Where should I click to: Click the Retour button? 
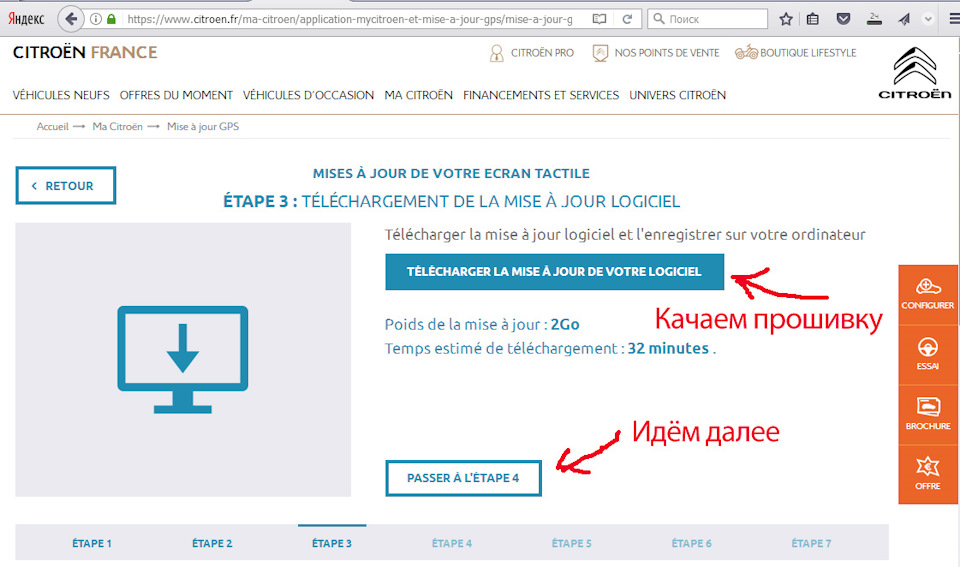pyautogui.click(x=66, y=186)
